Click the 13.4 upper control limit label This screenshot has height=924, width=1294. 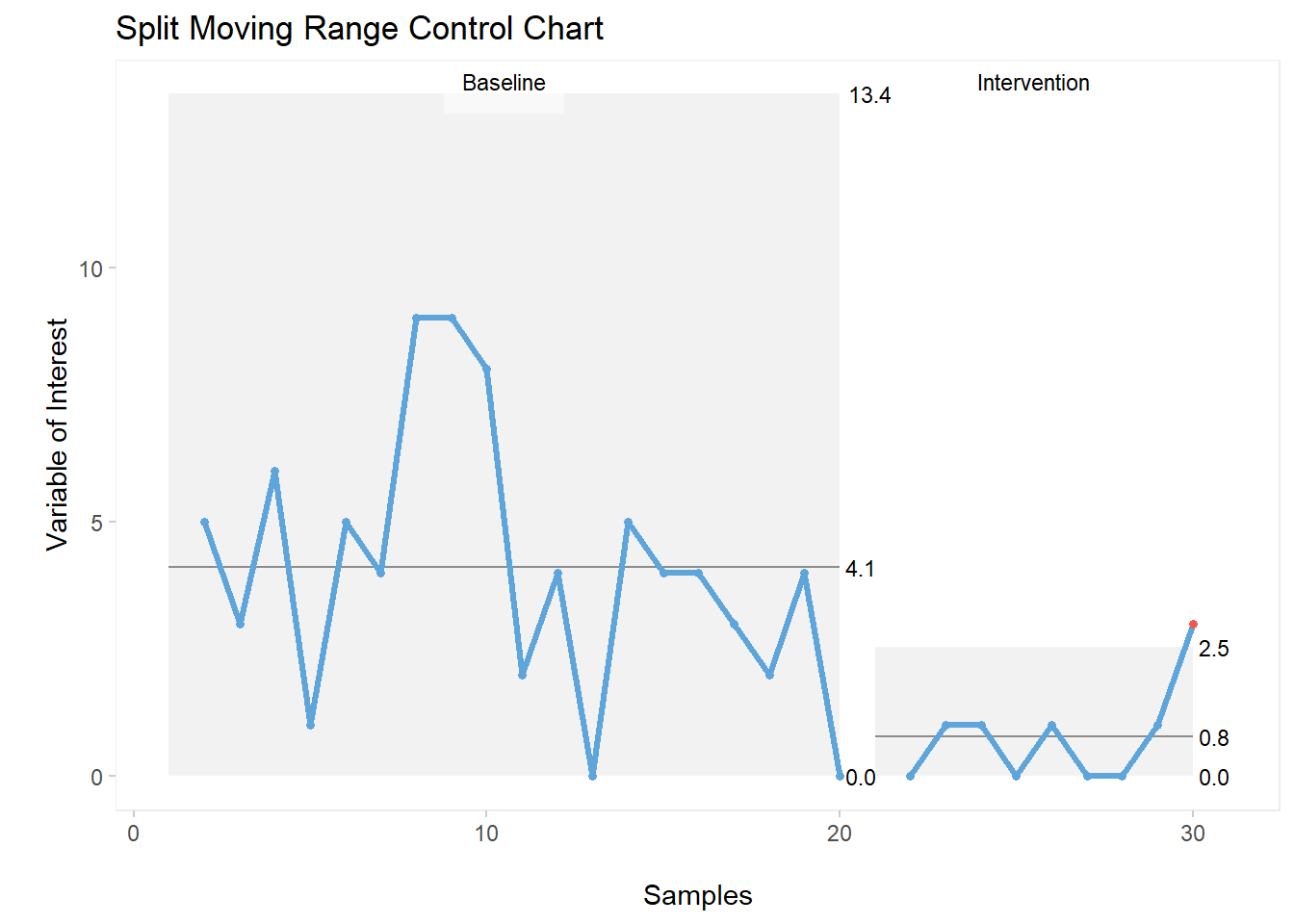pyautogui.click(x=869, y=95)
